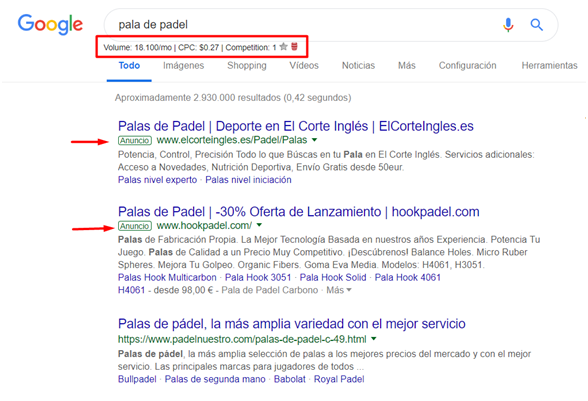This screenshot has height=401, width=588.
Task: Open Palas de segunda mano sitelink
Action: [215, 379]
